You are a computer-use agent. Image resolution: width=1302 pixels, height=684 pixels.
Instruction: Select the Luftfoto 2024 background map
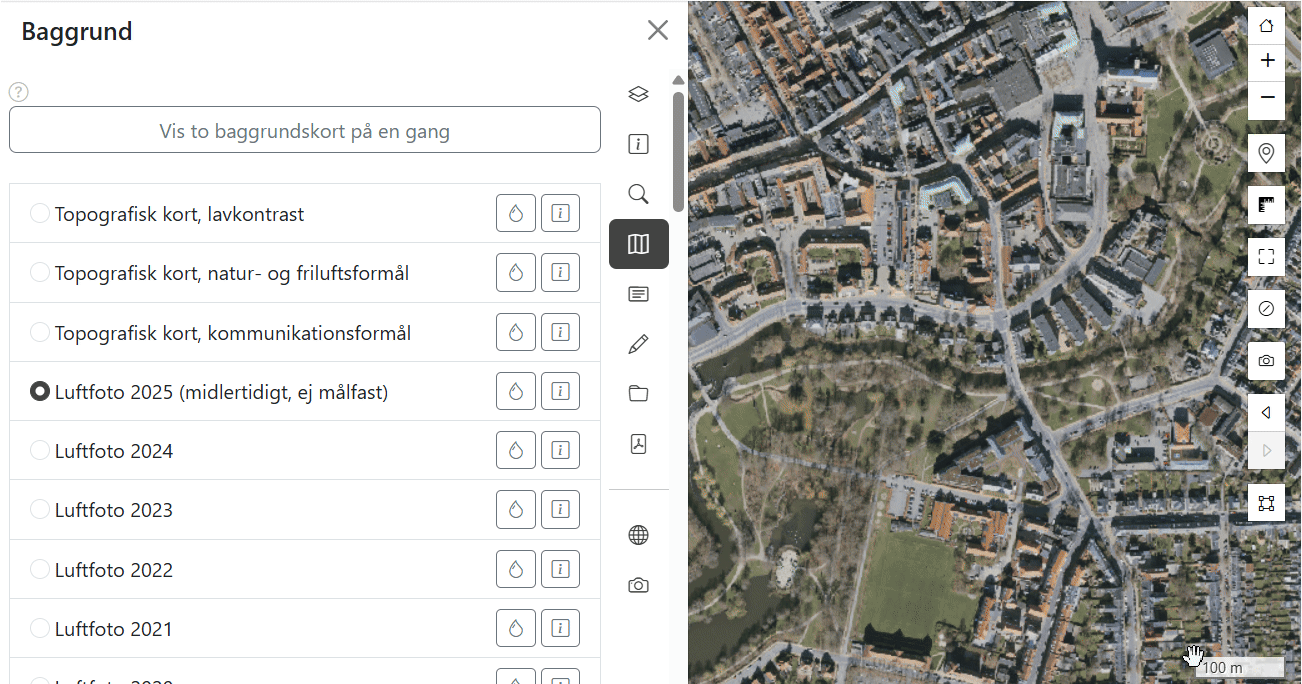[x=40, y=450]
